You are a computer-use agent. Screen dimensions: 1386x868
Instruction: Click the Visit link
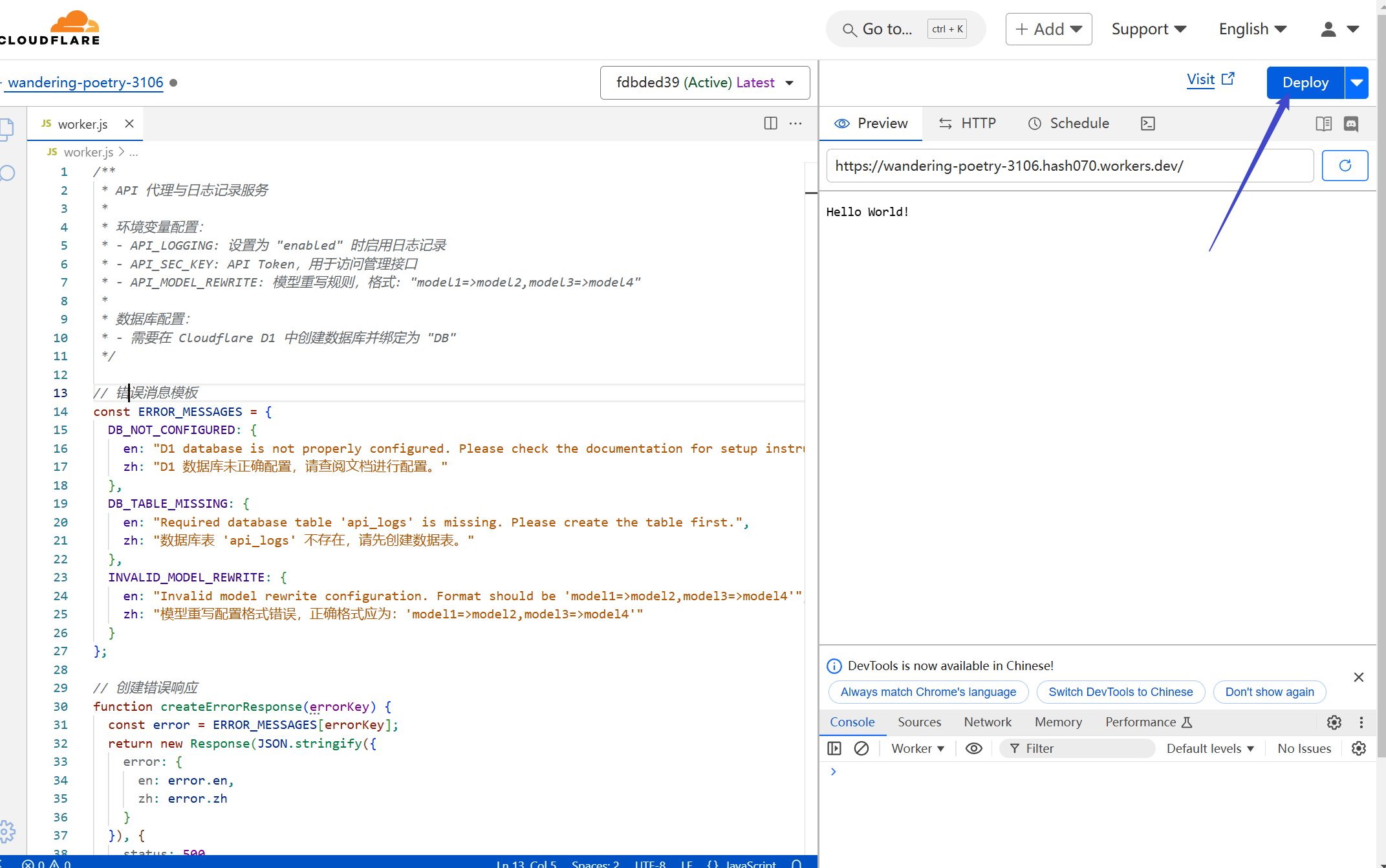point(1210,80)
